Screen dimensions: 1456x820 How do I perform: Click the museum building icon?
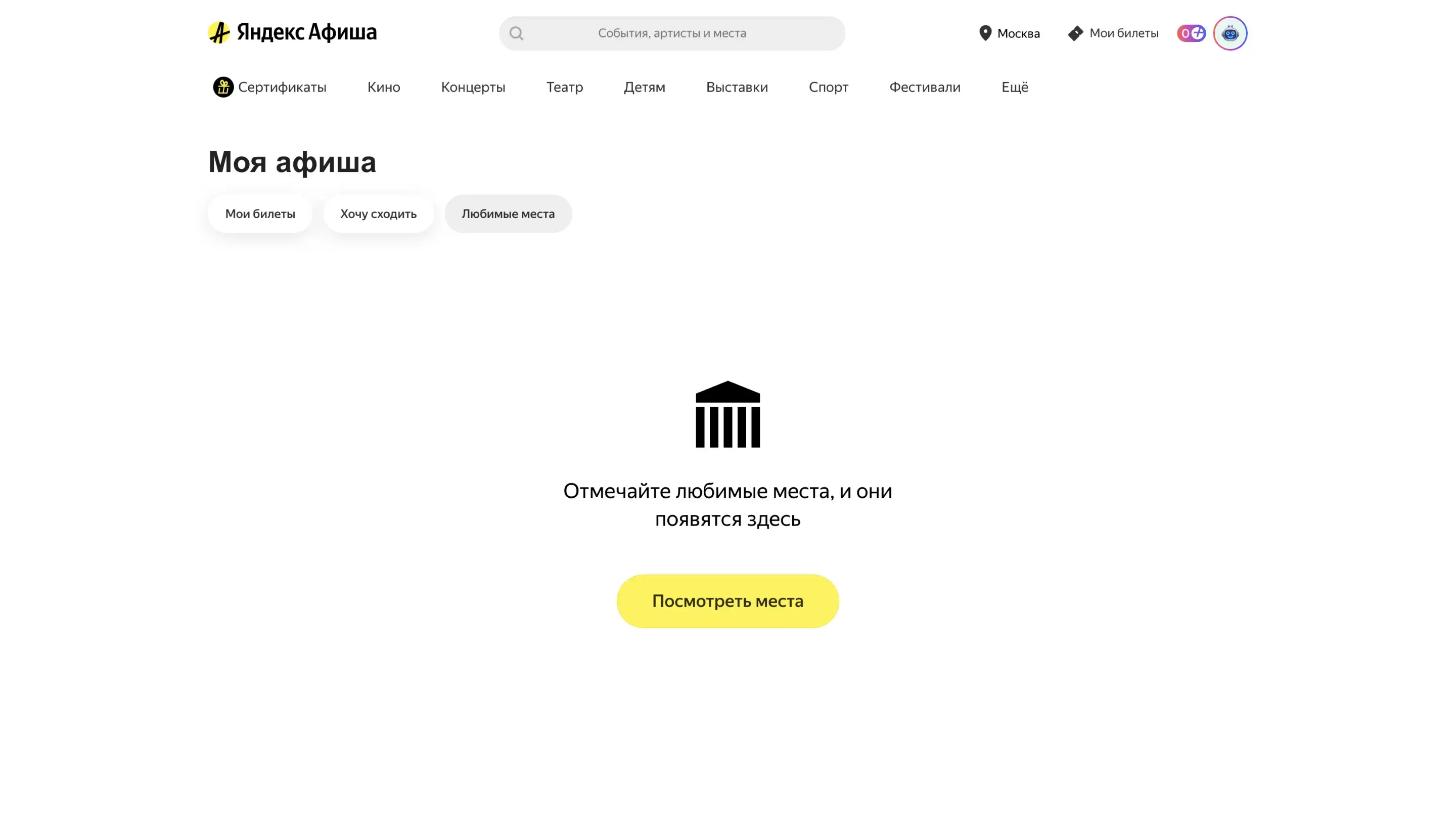[x=727, y=414]
